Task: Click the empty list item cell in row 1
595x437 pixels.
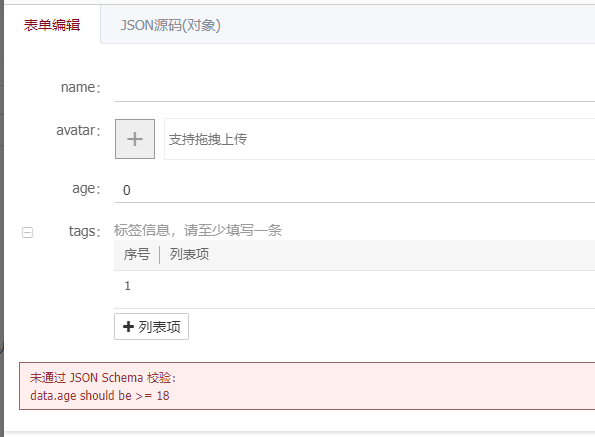Action: pyautogui.click(x=377, y=289)
